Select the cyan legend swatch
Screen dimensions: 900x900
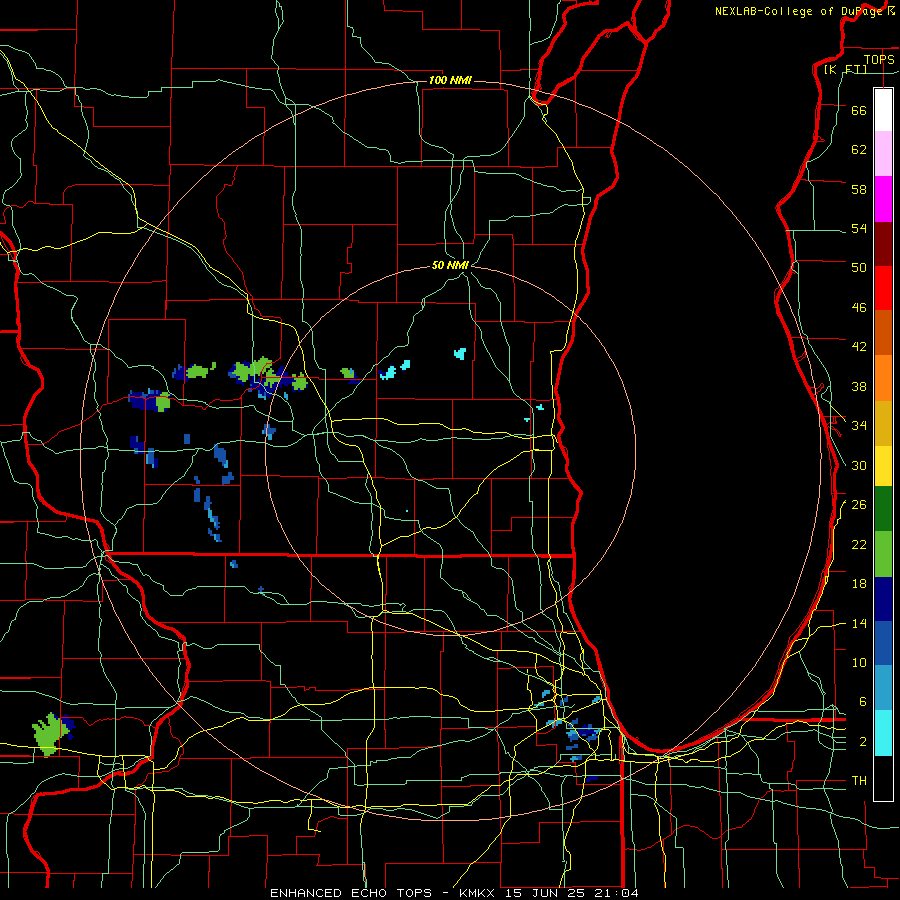[x=883, y=733]
